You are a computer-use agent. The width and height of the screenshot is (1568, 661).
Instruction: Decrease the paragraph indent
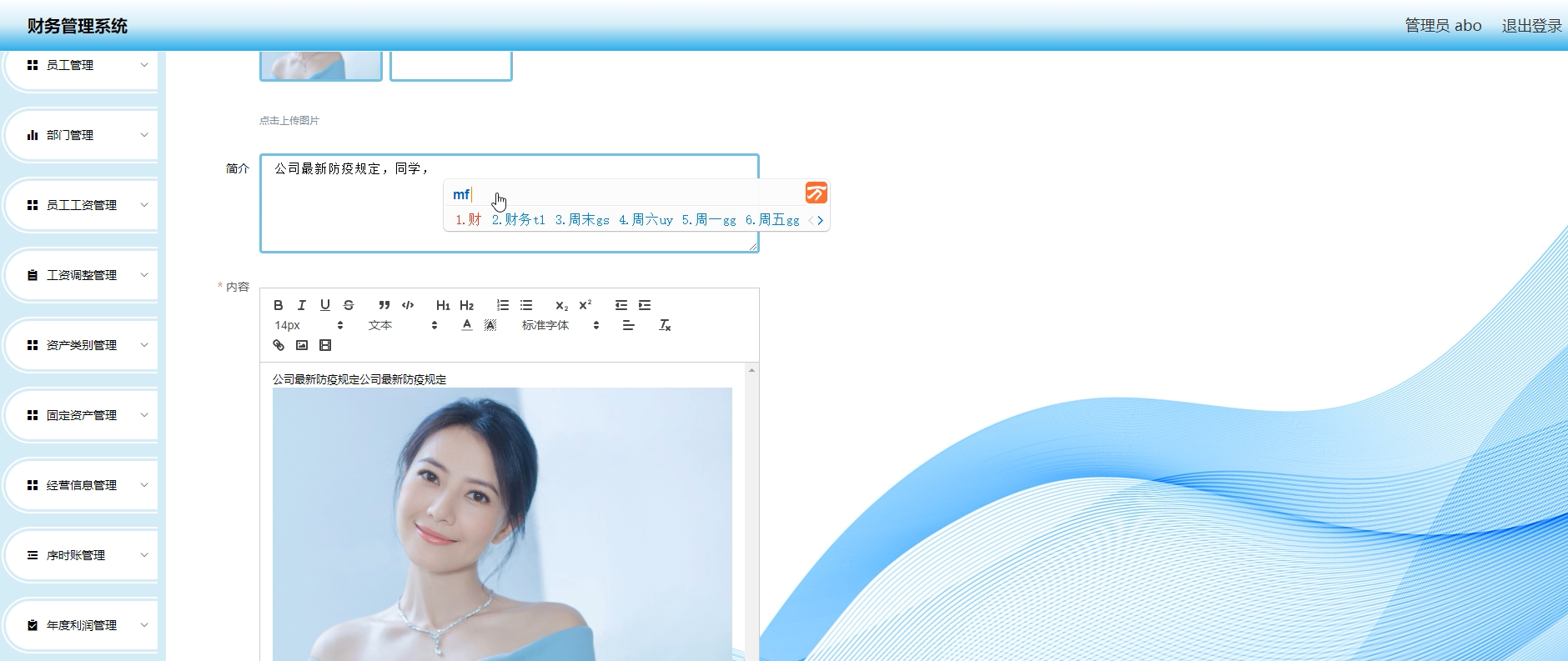tap(621, 305)
